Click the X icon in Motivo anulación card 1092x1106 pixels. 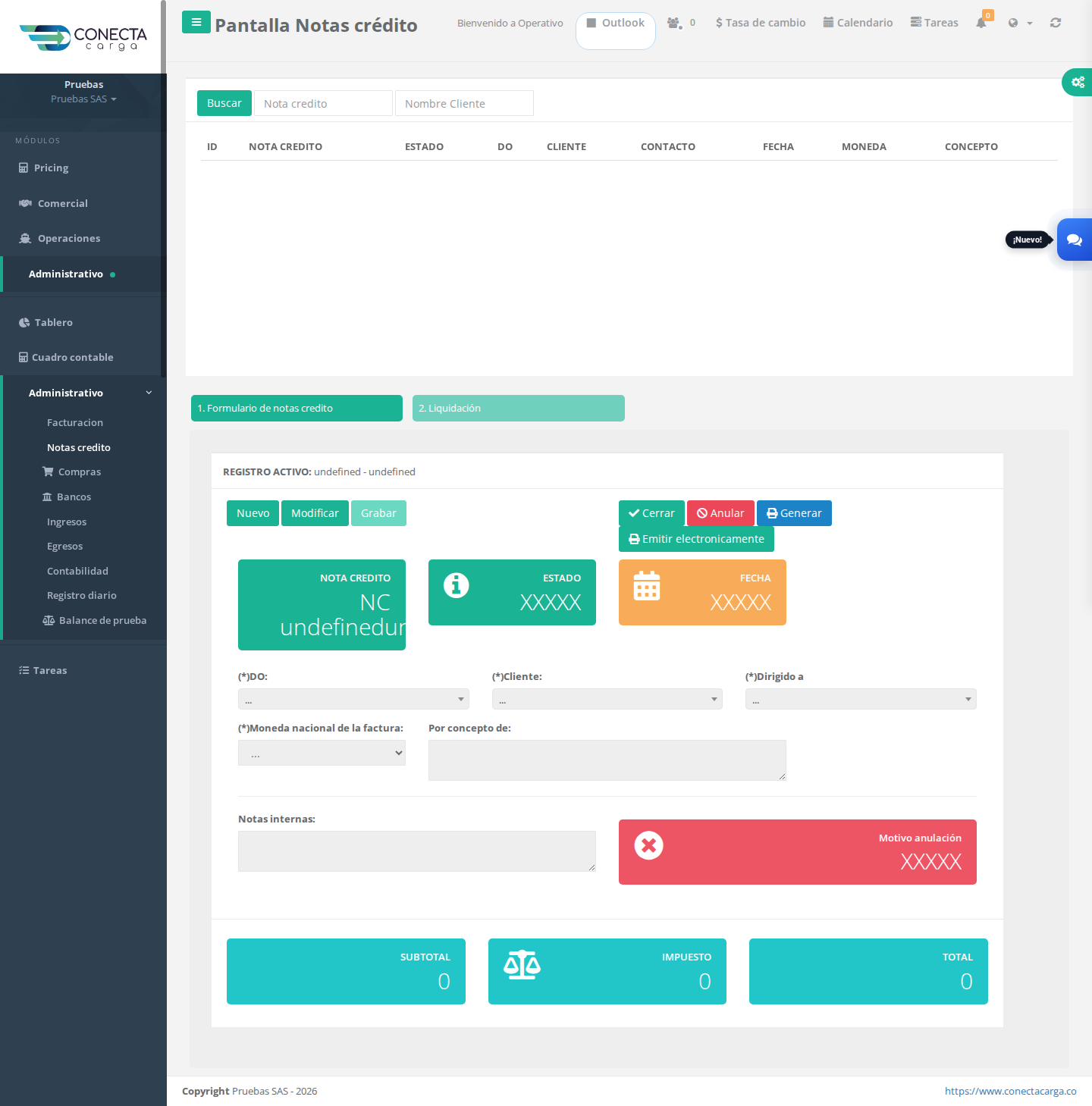[x=649, y=845]
